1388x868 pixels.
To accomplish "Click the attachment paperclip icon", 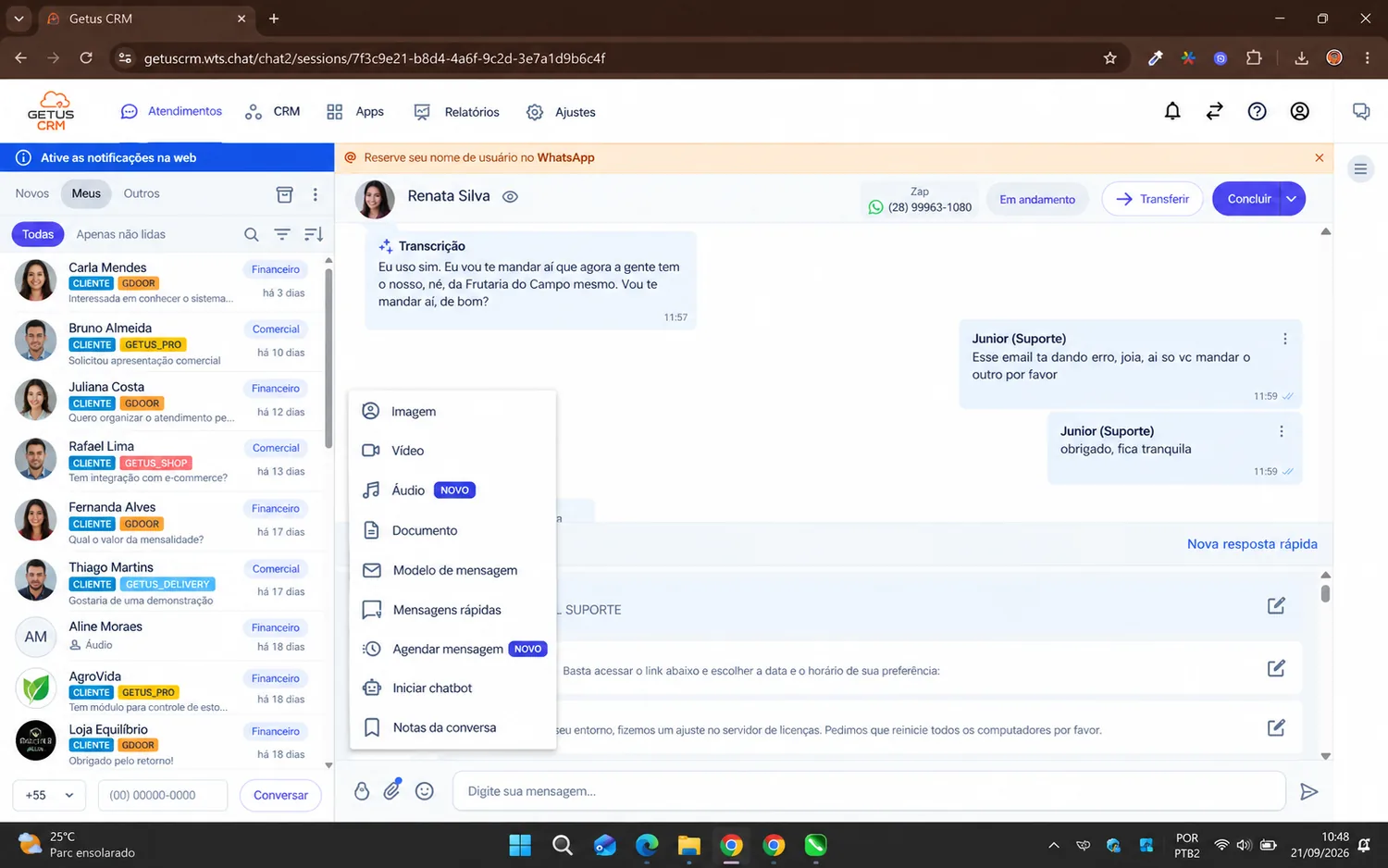I will click(x=392, y=789).
